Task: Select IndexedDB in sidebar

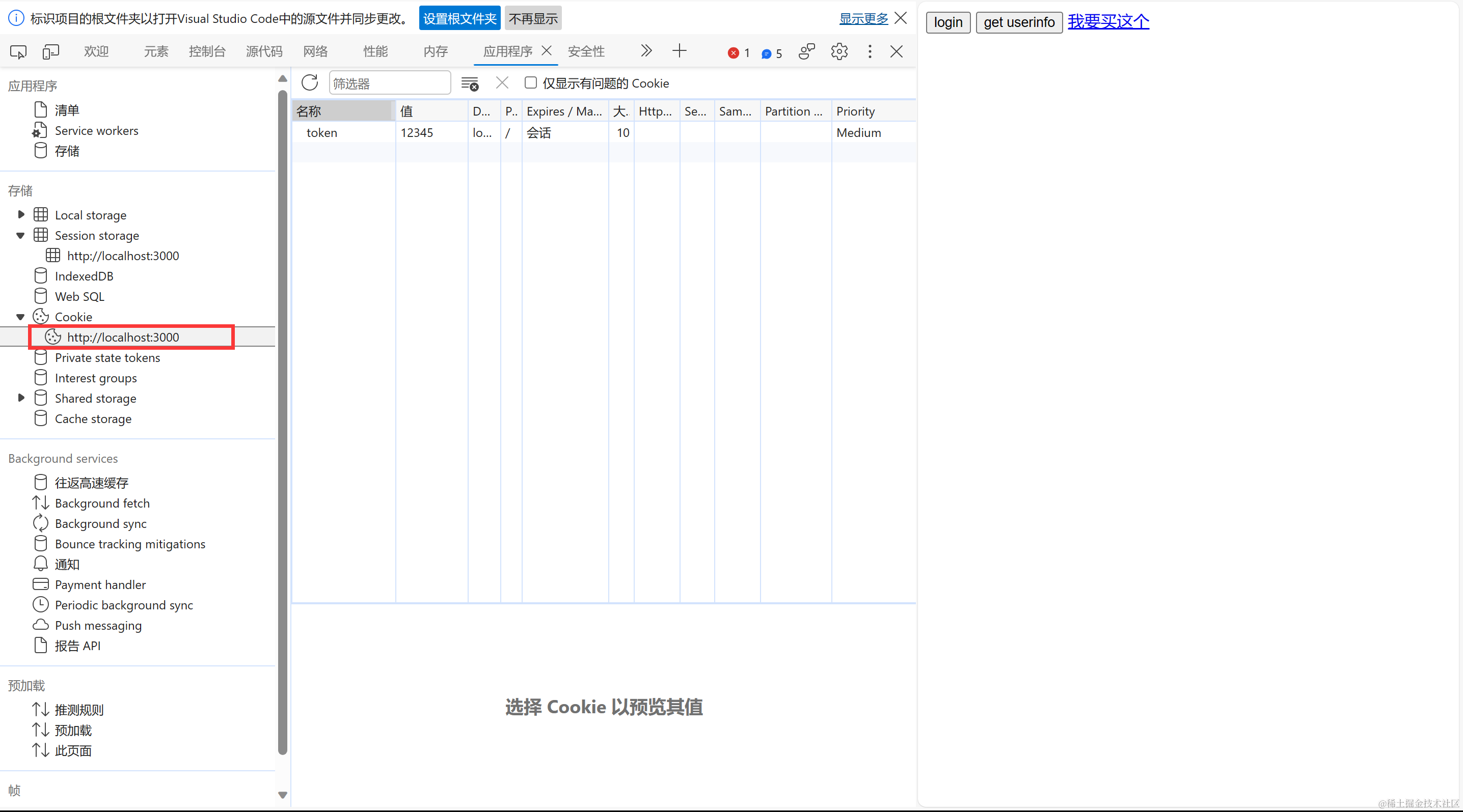Action: [84, 276]
